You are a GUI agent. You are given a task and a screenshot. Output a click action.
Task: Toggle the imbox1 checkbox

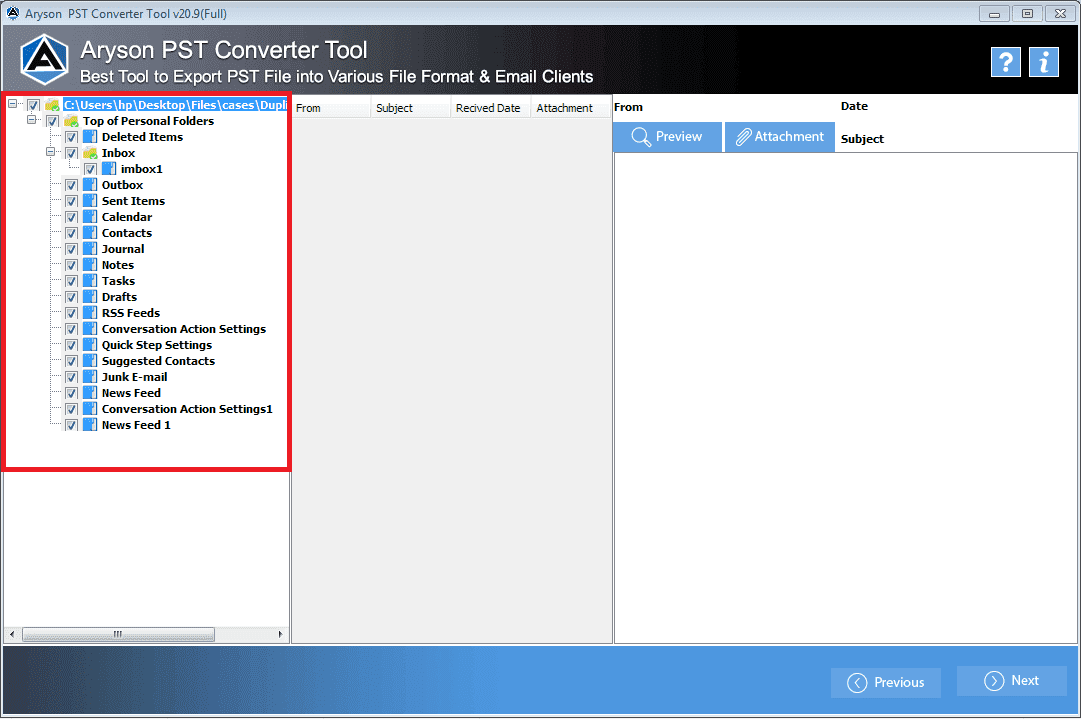tap(90, 169)
